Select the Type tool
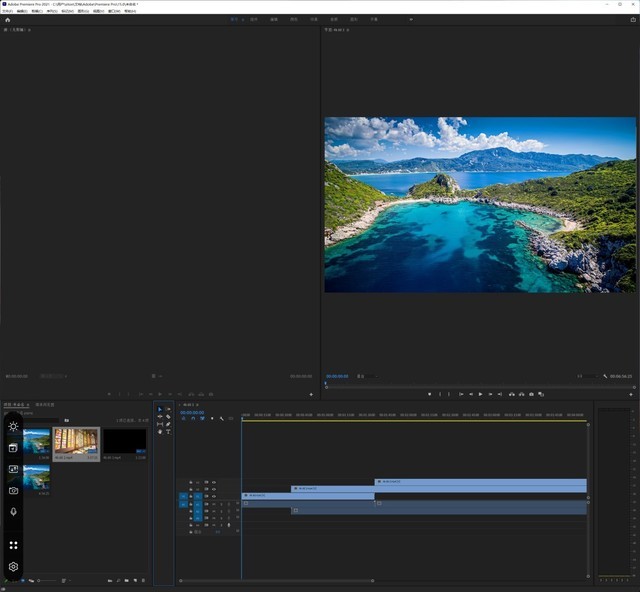Image resolution: width=640 pixels, height=592 pixels. (168, 432)
